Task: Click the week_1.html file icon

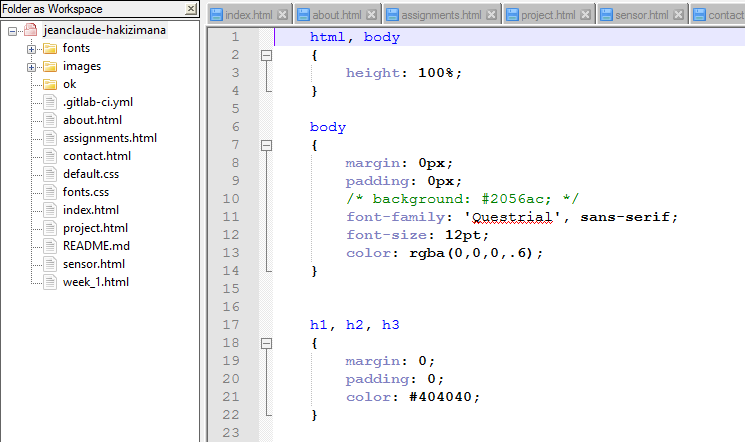Action: tap(50, 283)
